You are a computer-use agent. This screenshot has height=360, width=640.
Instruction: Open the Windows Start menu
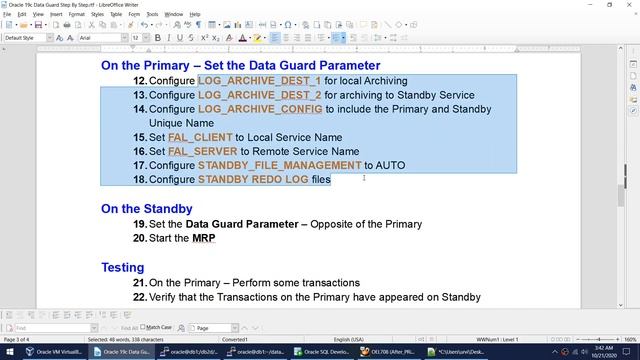[10, 351]
